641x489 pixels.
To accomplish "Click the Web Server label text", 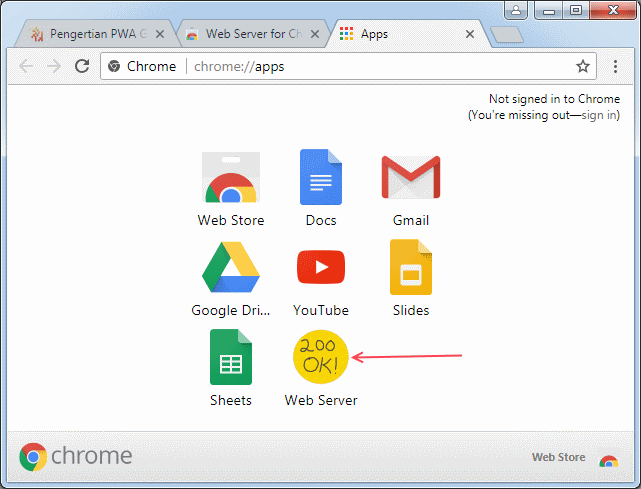I will (321, 400).
